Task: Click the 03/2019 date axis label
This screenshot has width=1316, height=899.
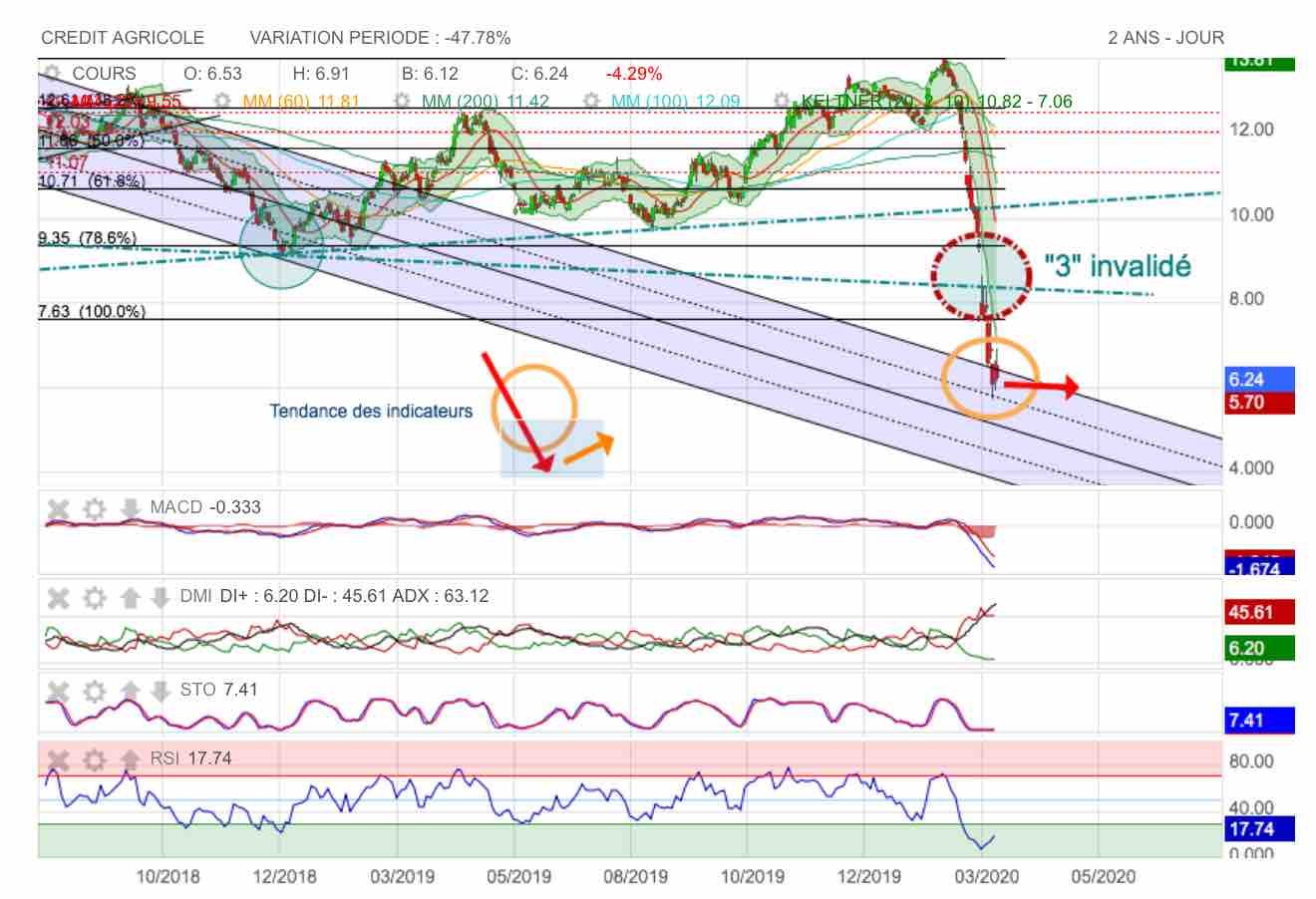Action: tap(401, 876)
